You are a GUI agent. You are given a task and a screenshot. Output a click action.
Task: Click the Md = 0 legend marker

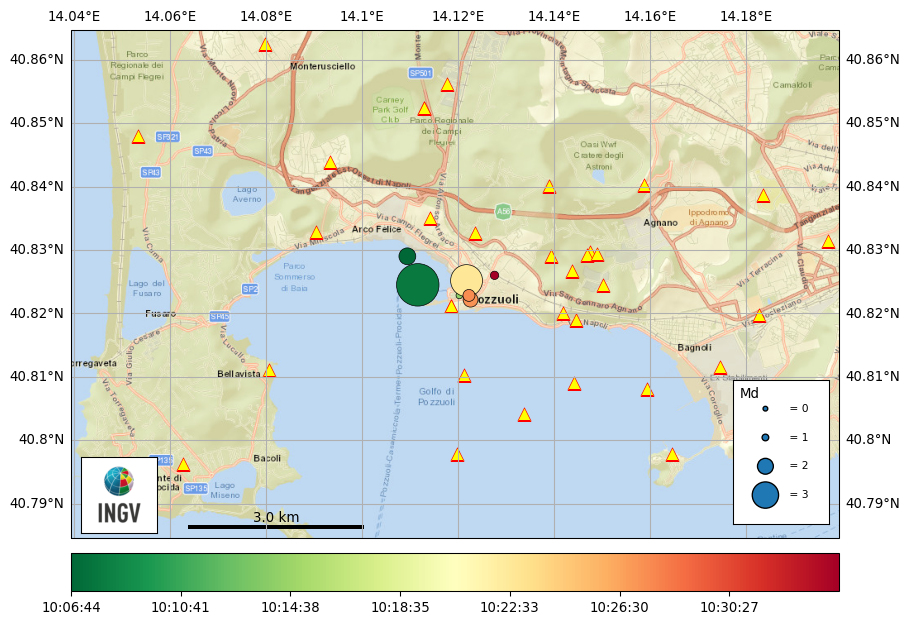click(765, 408)
